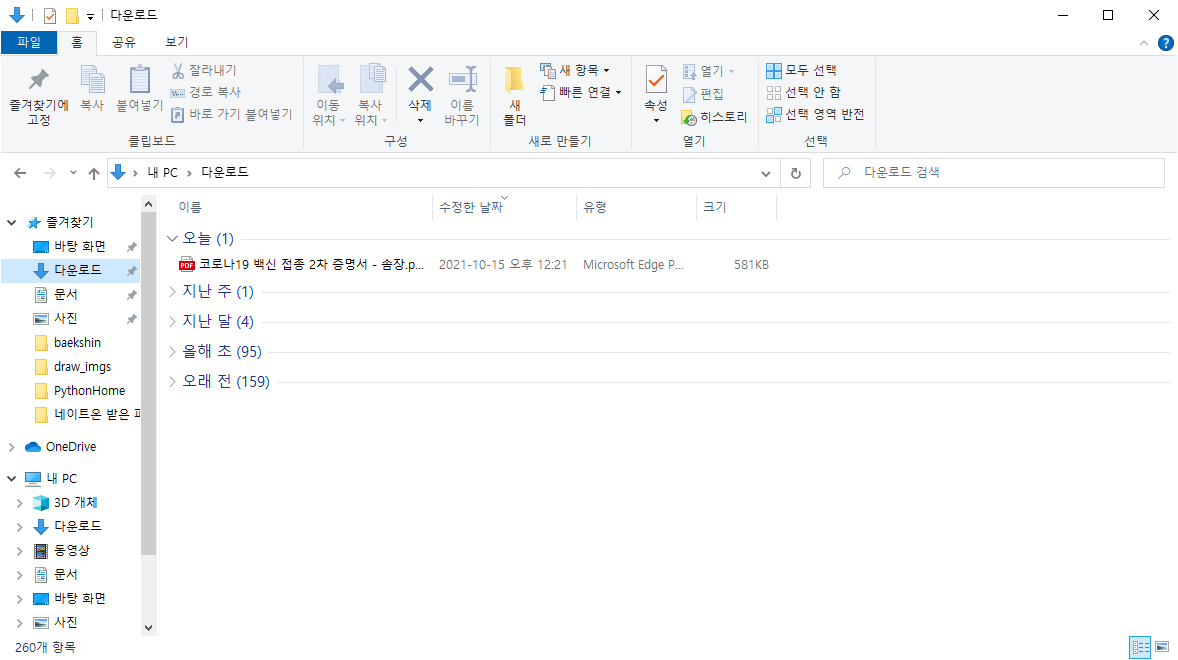
Task: Open 복사 위치 (Copy to) menu
Action: click(370, 96)
